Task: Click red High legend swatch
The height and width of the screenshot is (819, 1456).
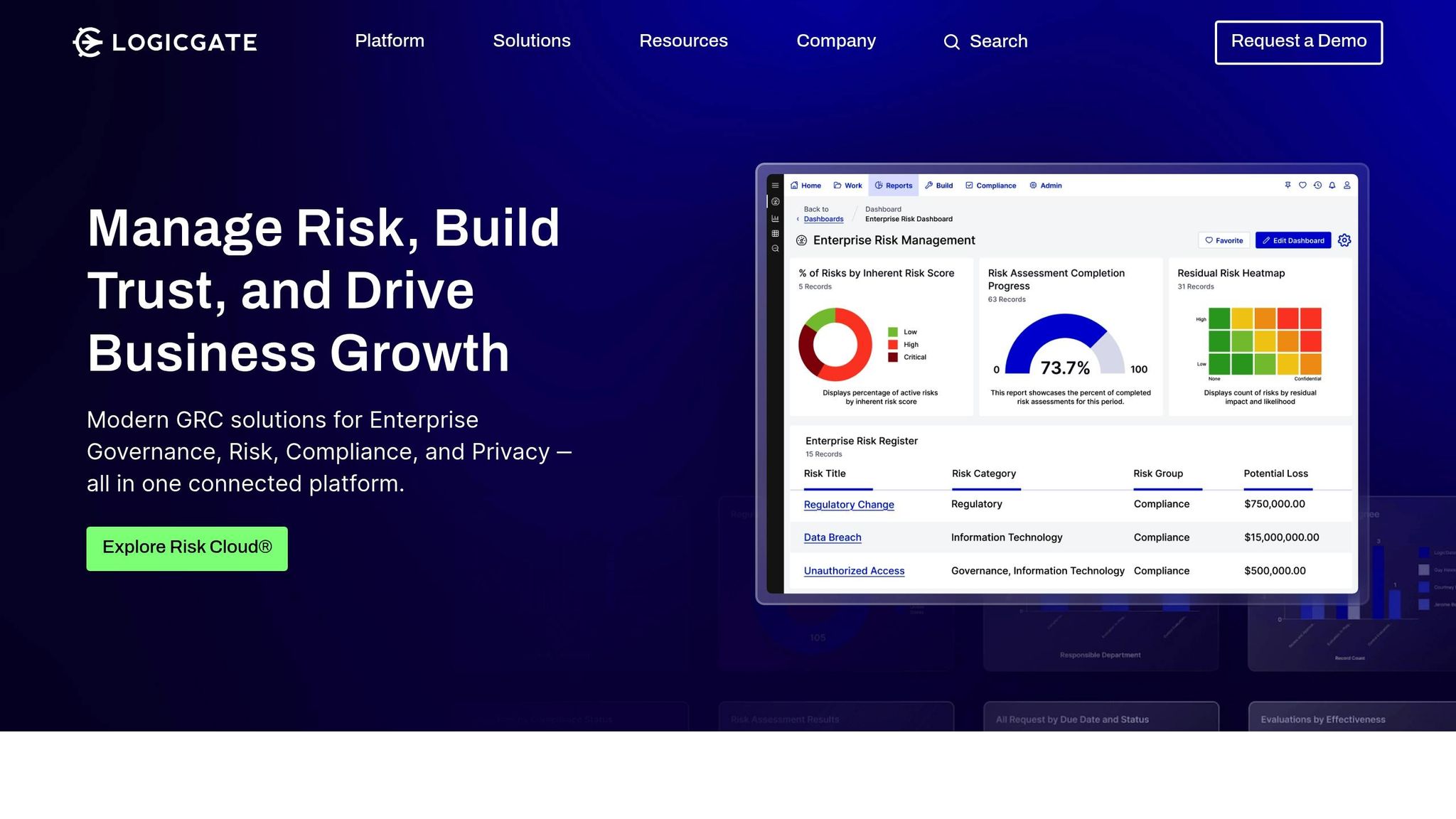Action: 892,345
